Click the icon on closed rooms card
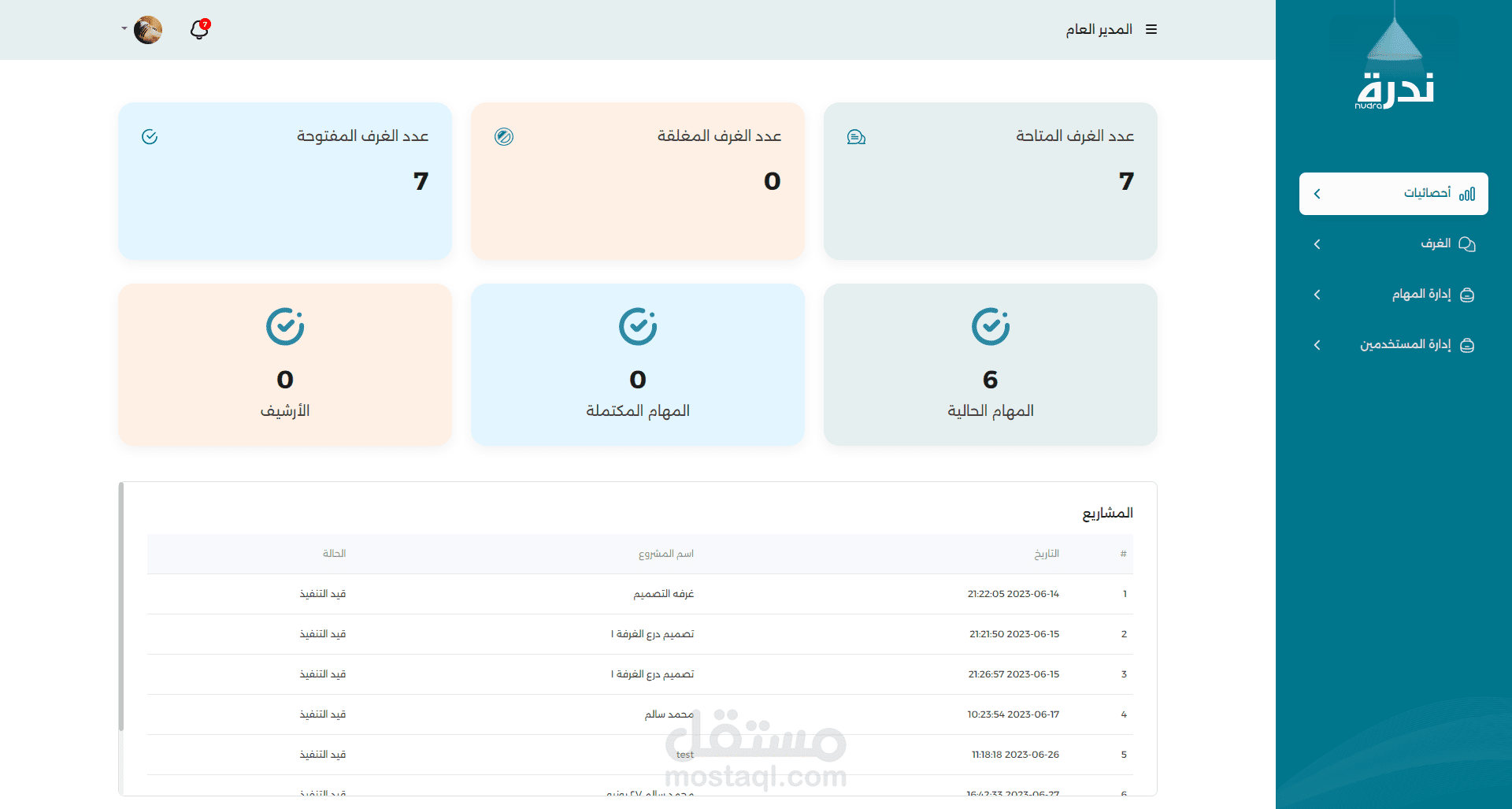Screen dimensions: 1512x809 [x=504, y=137]
